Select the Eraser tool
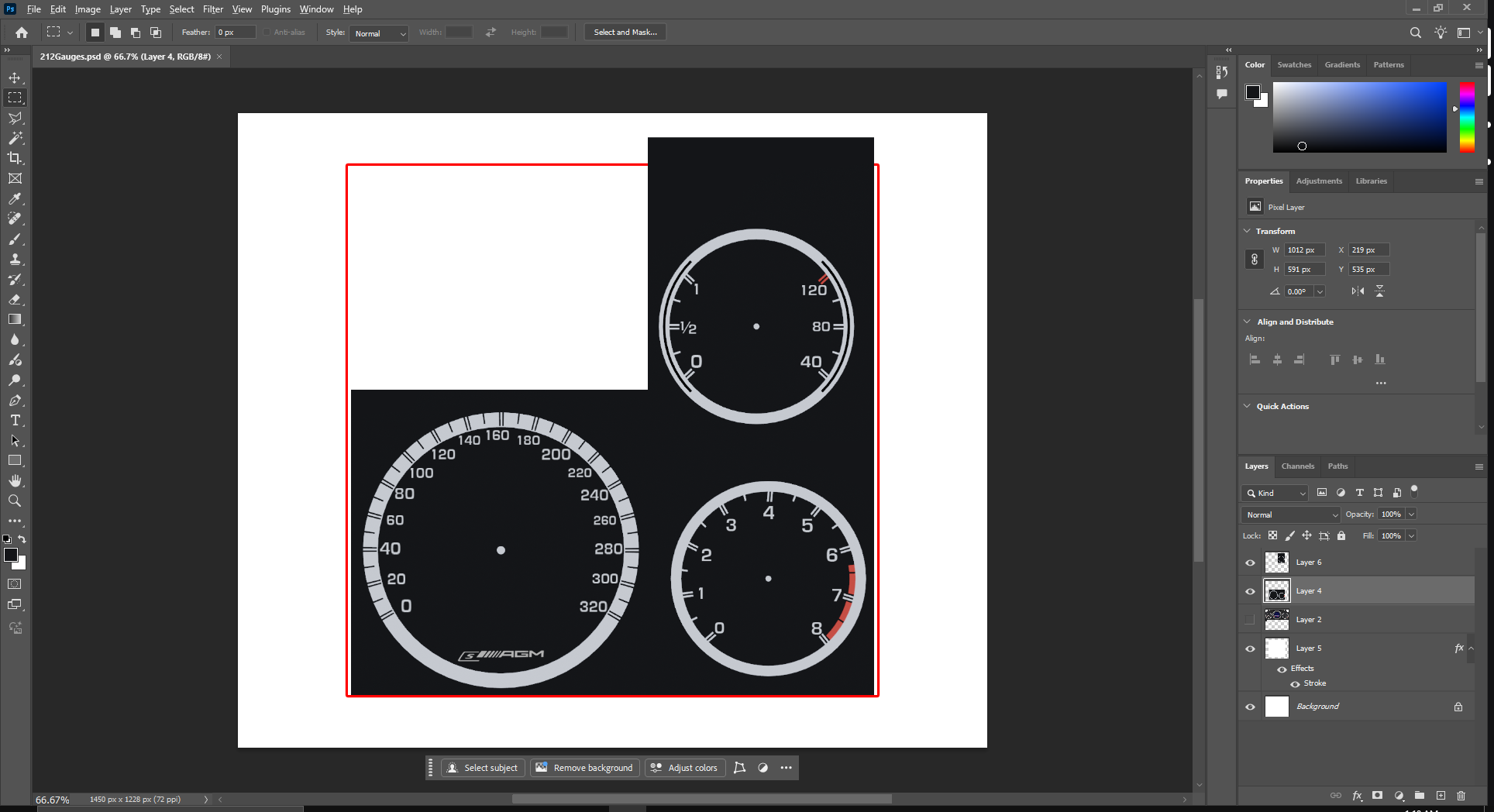Viewport: 1494px width, 812px height. point(15,299)
